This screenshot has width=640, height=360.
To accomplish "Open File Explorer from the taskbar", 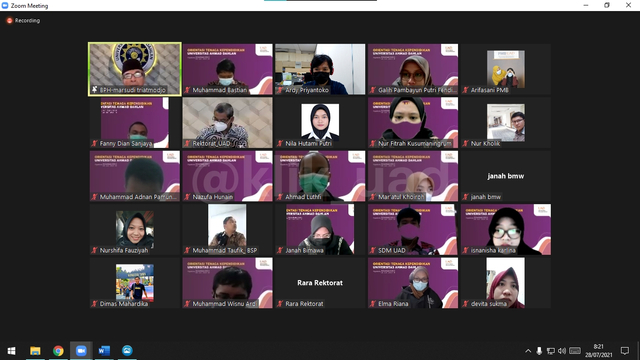I will [x=35, y=351].
